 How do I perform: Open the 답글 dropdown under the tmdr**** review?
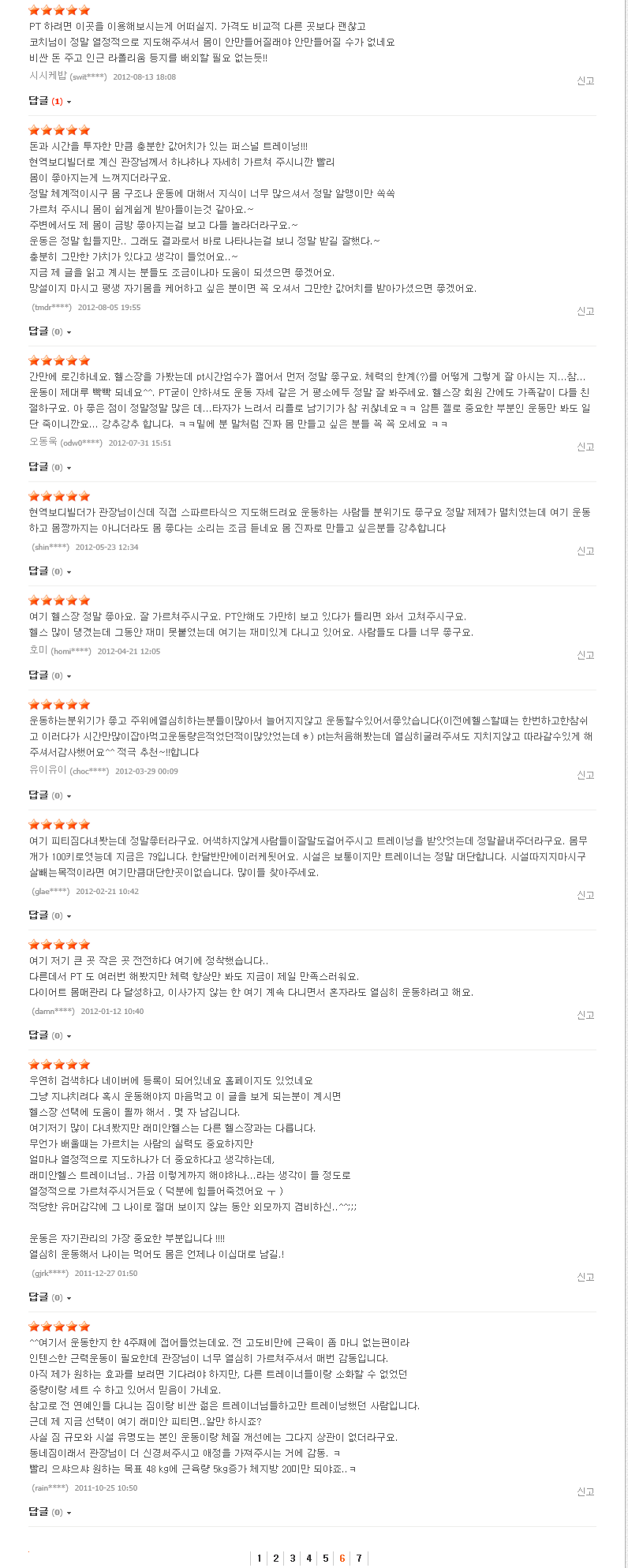click(x=50, y=331)
